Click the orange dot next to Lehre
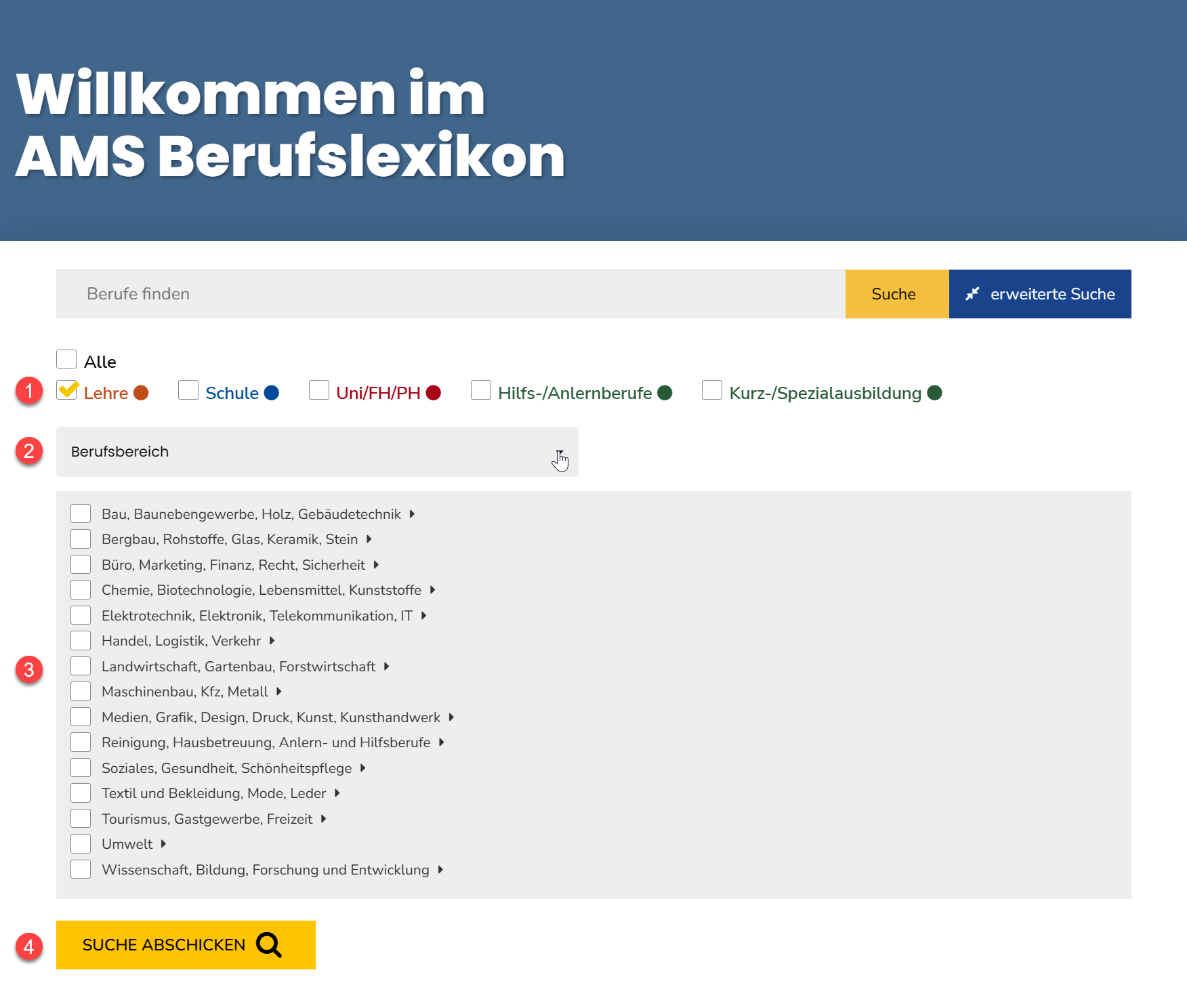This screenshot has width=1187, height=1008. coord(141,393)
